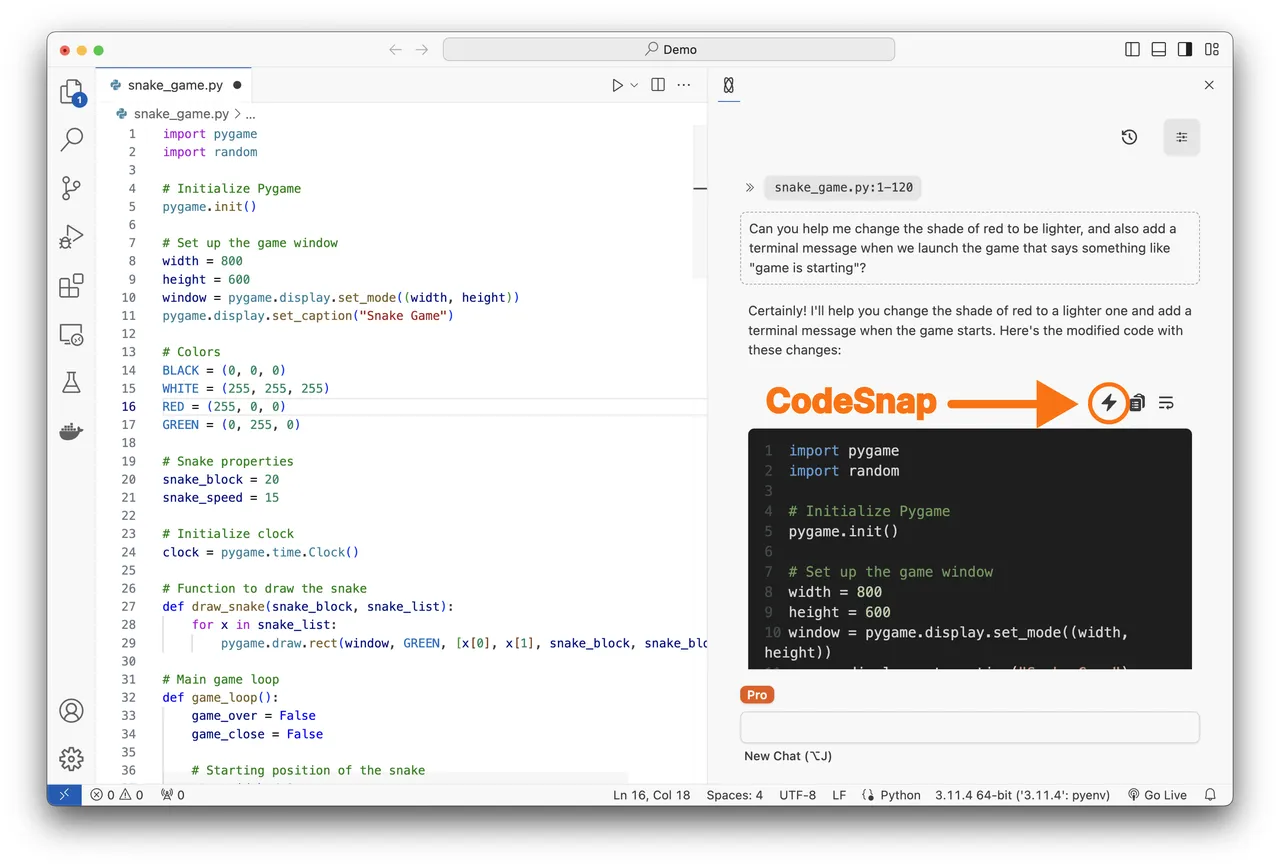Toggle the primary side bar layout
This screenshot has height=868, width=1280.
pos(1132,49)
